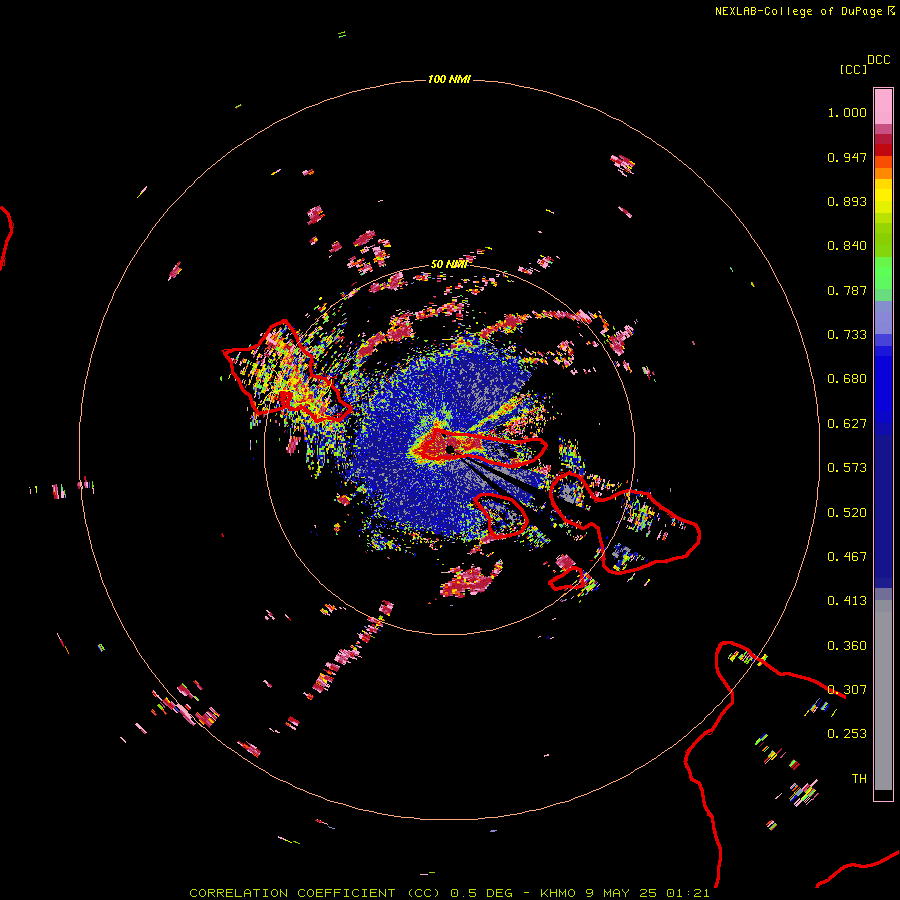Click the 0.573 value on the color scale

coord(847,468)
